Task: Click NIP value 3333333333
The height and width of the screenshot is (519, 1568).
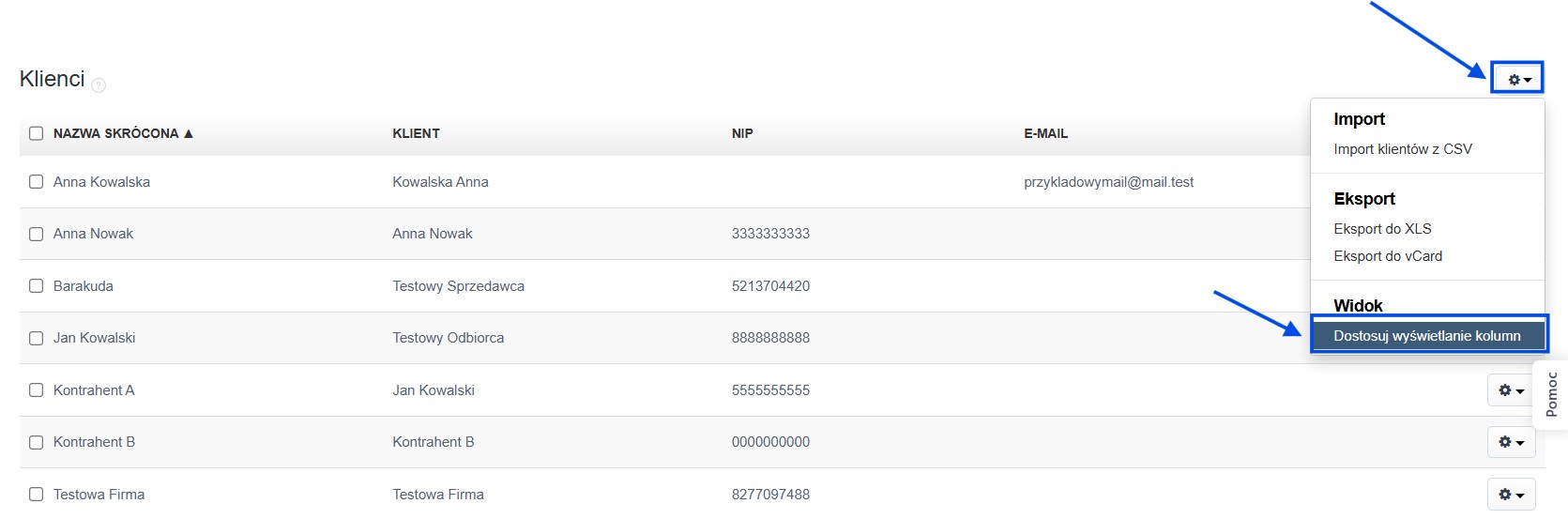Action: pos(770,234)
